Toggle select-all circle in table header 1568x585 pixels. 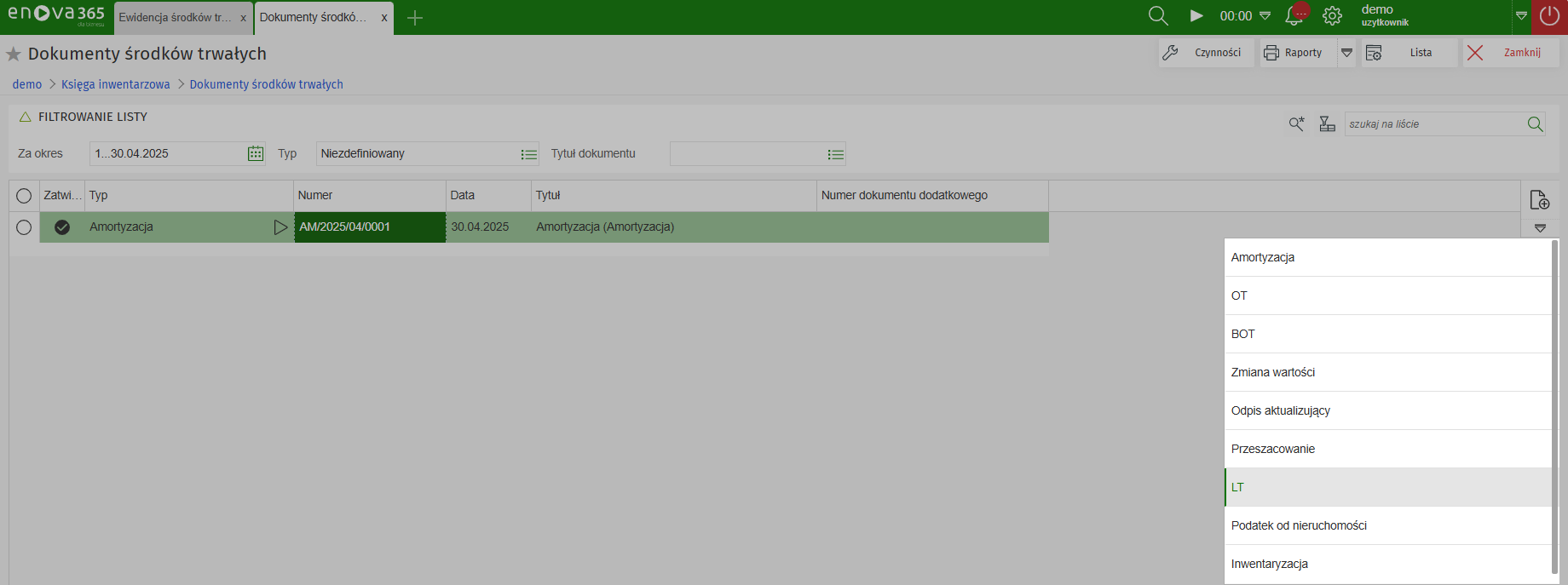[x=24, y=196]
